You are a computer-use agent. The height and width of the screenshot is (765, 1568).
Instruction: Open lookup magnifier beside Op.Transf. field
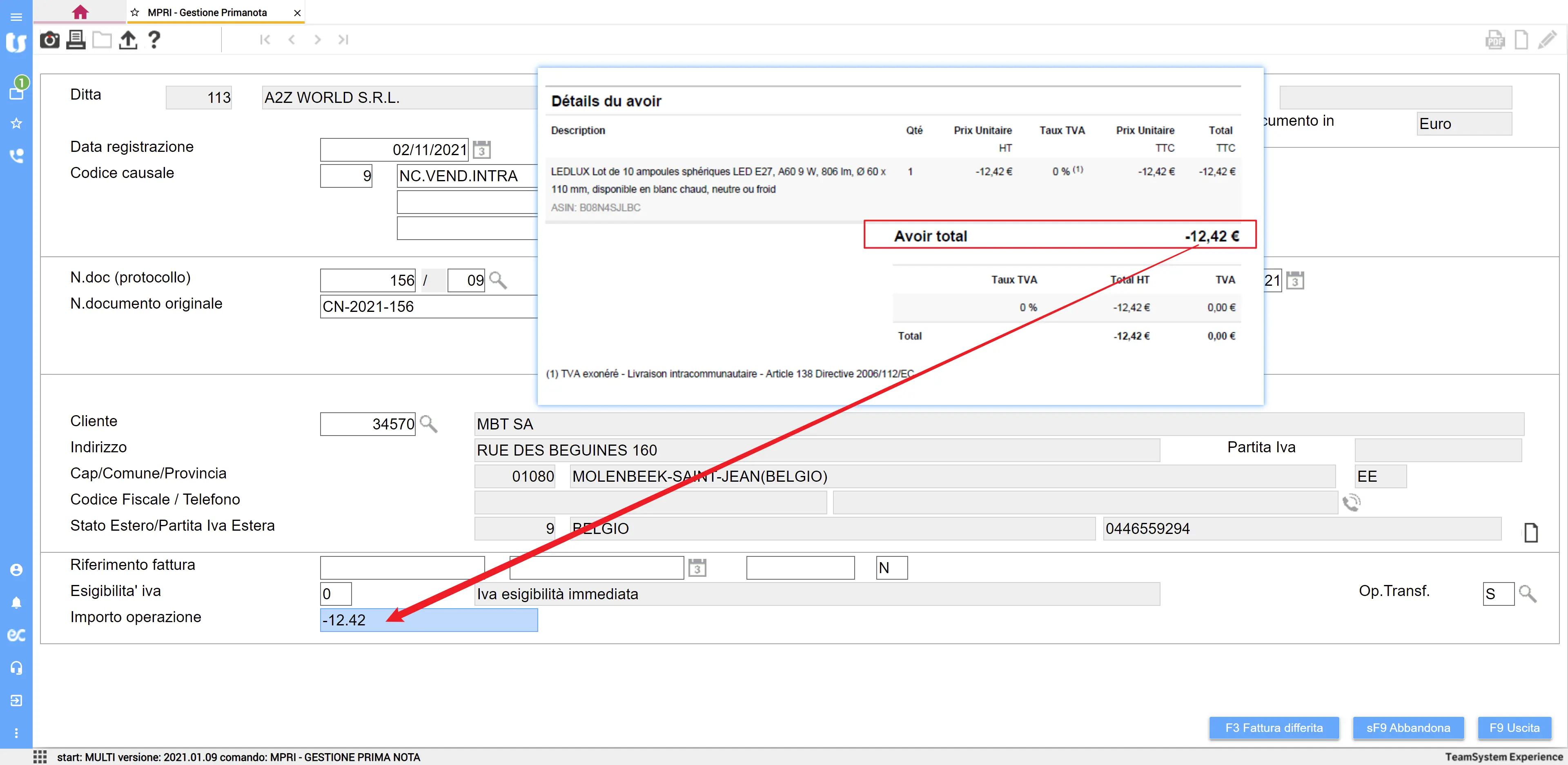[1527, 594]
